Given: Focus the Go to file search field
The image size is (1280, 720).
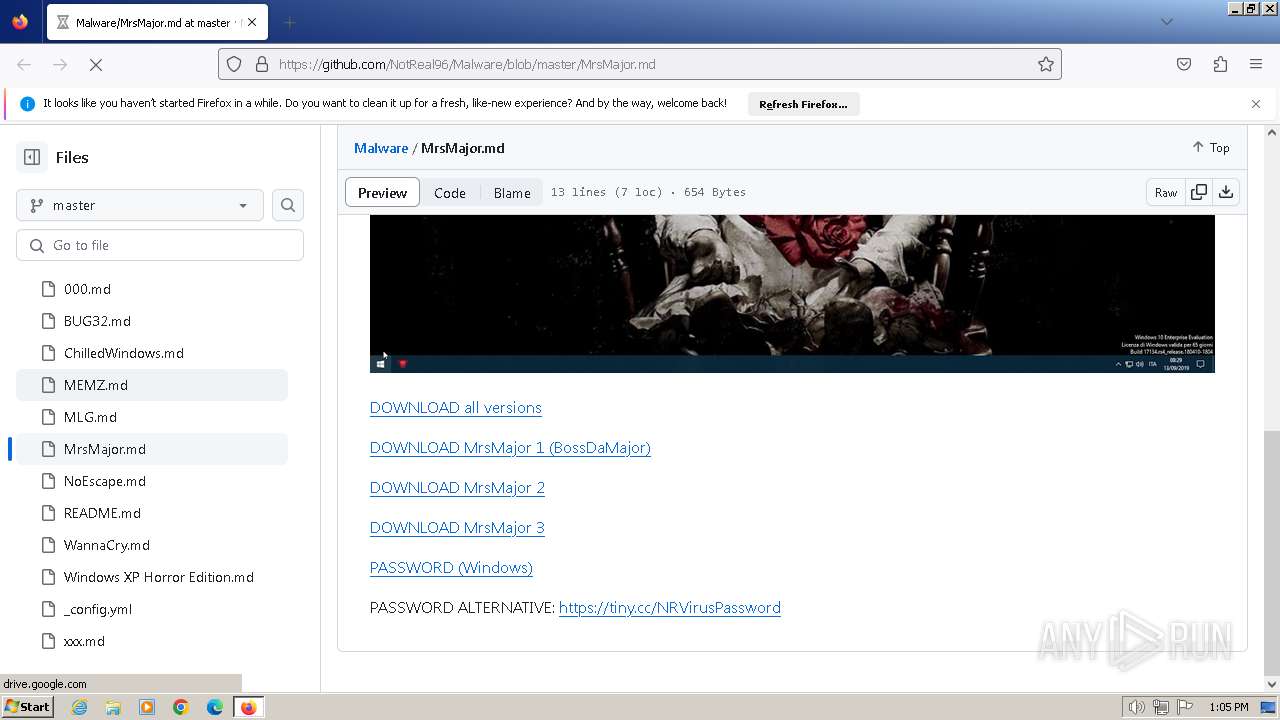Looking at the screenshot, I should [x=160, y=245].
